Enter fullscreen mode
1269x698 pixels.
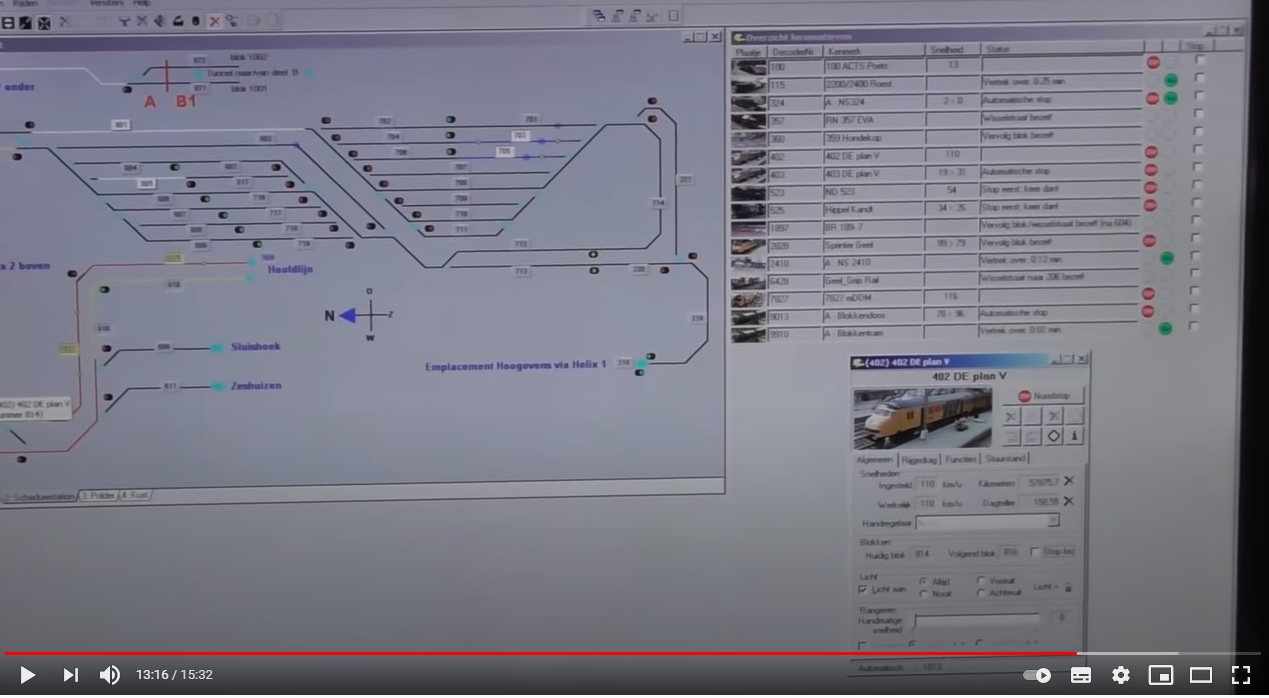(x=1240, y=675)
